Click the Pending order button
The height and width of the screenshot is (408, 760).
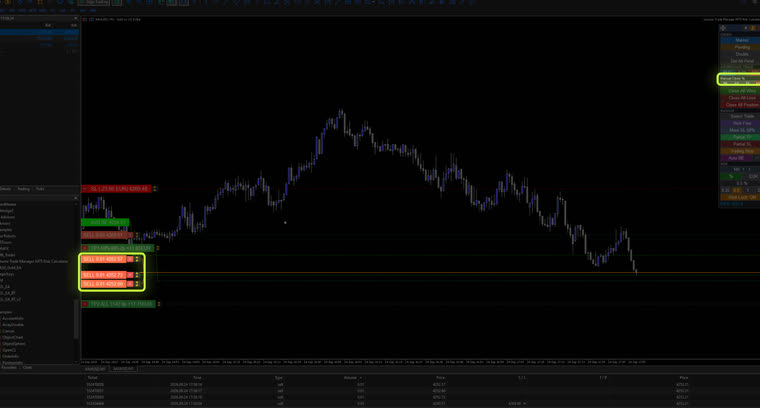click(740, 47)
